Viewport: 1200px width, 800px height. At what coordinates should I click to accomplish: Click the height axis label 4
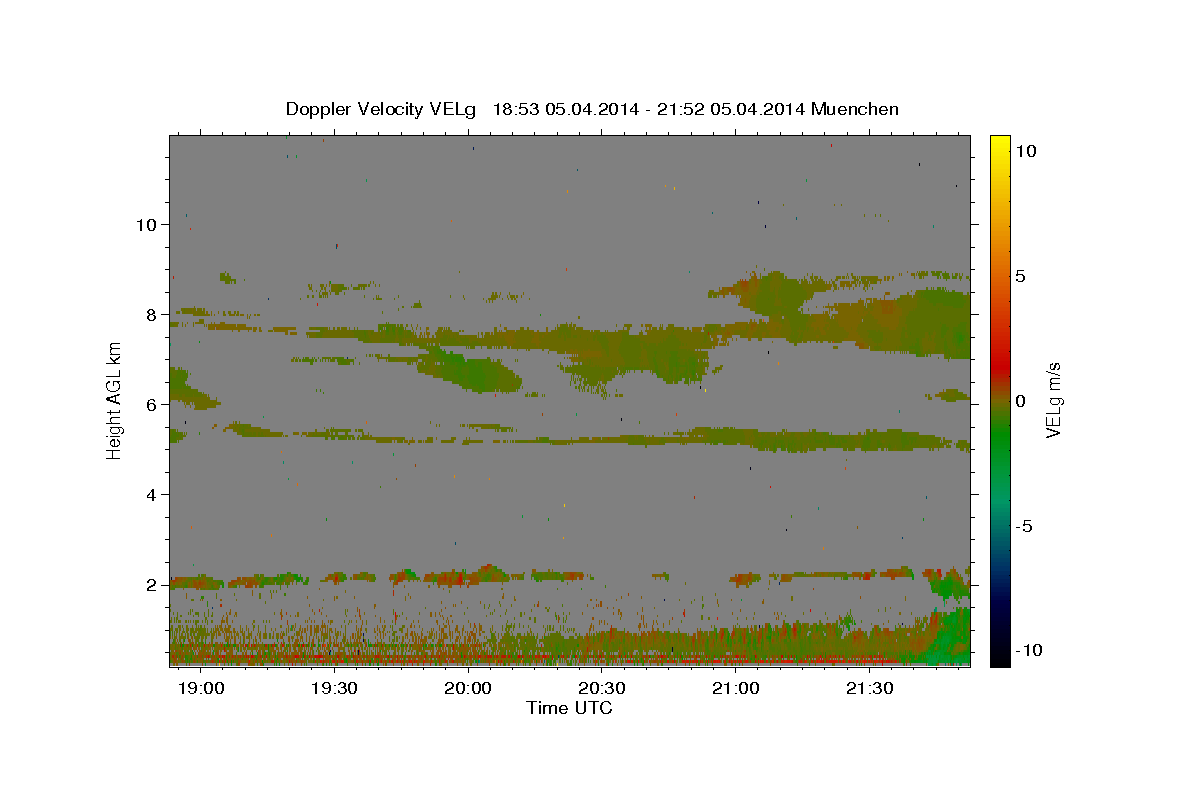click(x=150, y=494)
